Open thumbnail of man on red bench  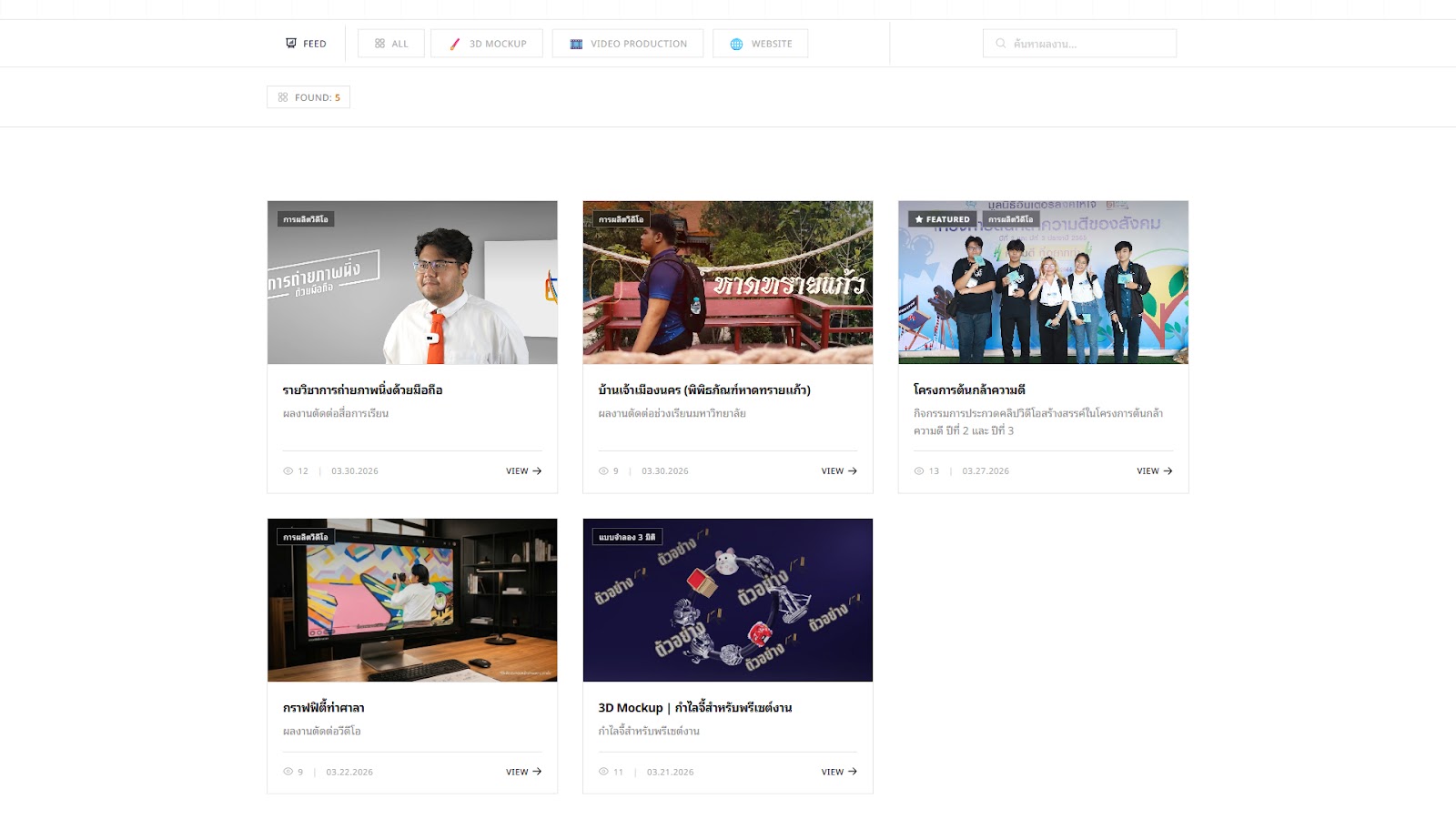click(x=728, y=282)
